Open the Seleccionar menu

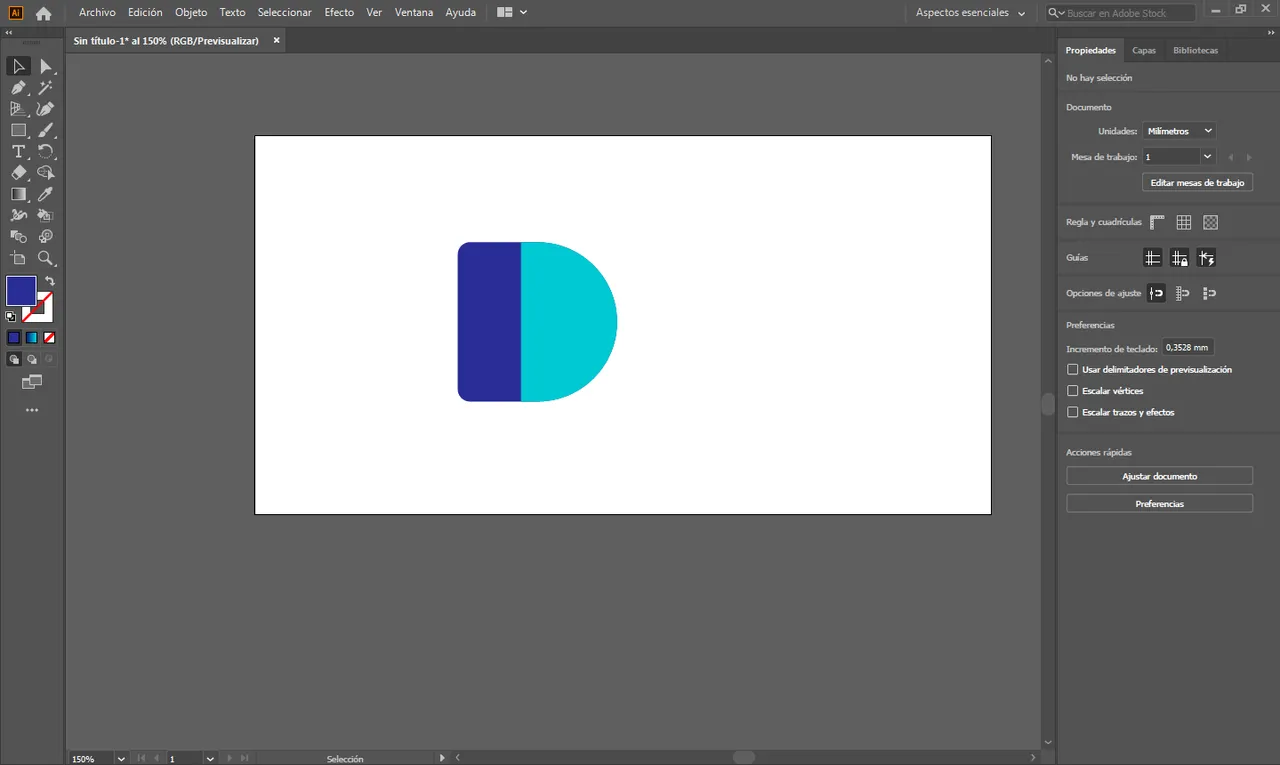[x=285, y=13]
